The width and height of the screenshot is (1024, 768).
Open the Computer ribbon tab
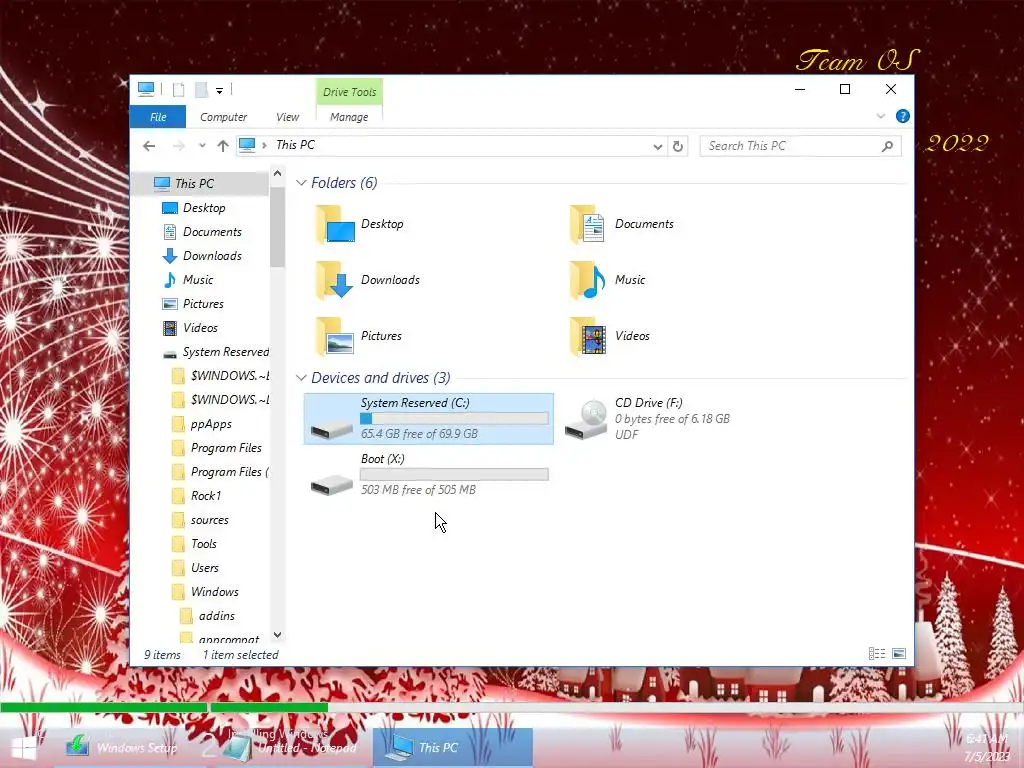(223, 117)
